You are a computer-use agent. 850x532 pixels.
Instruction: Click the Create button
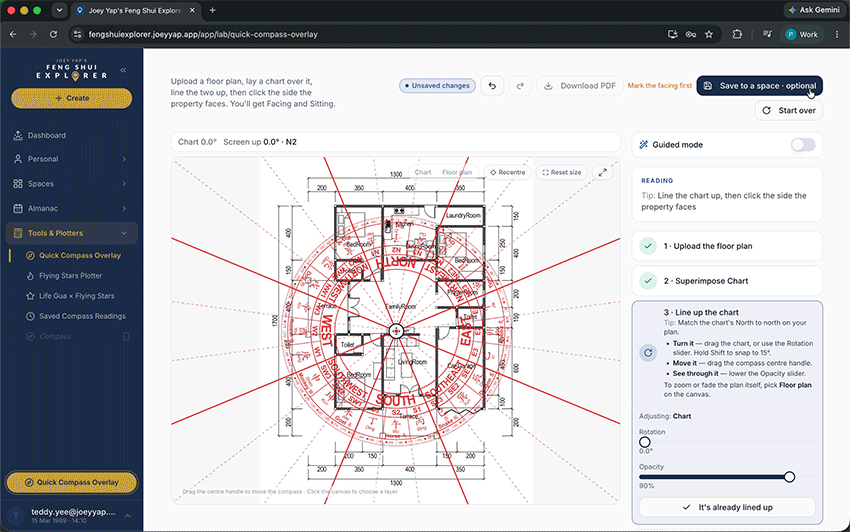click(x=72, y=98)
